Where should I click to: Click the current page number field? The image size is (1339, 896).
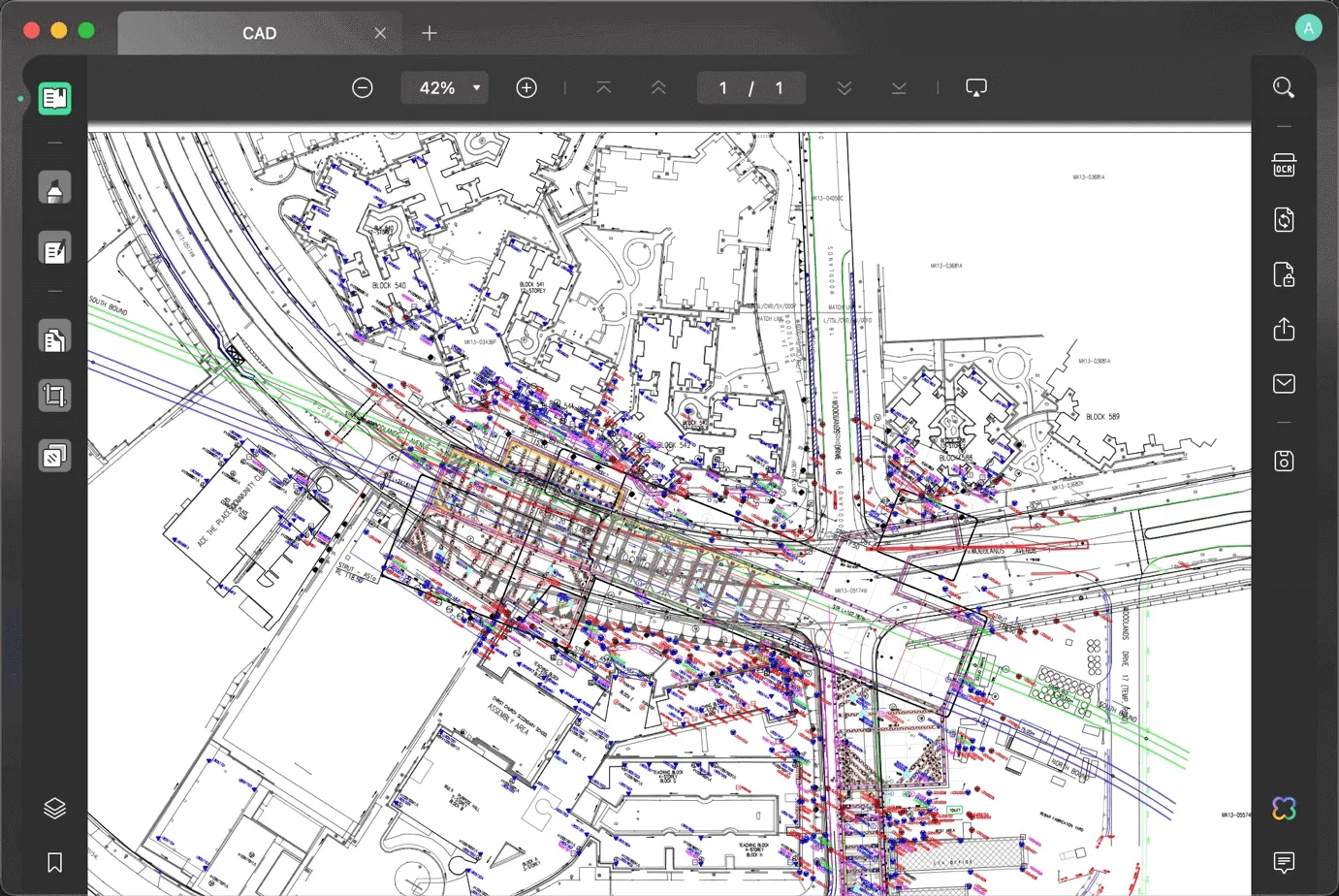point(722,88)
